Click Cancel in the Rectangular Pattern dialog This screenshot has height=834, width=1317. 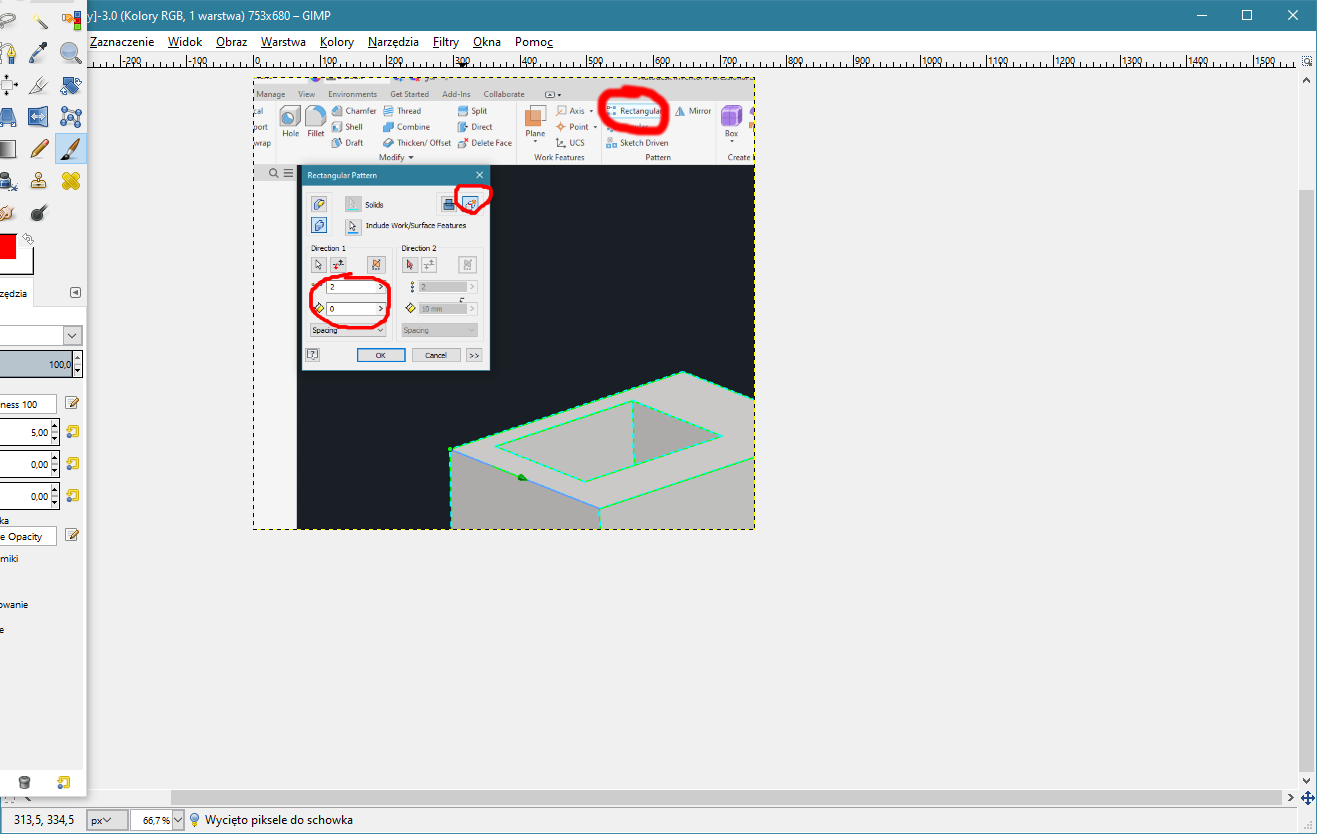pos(436,355)
